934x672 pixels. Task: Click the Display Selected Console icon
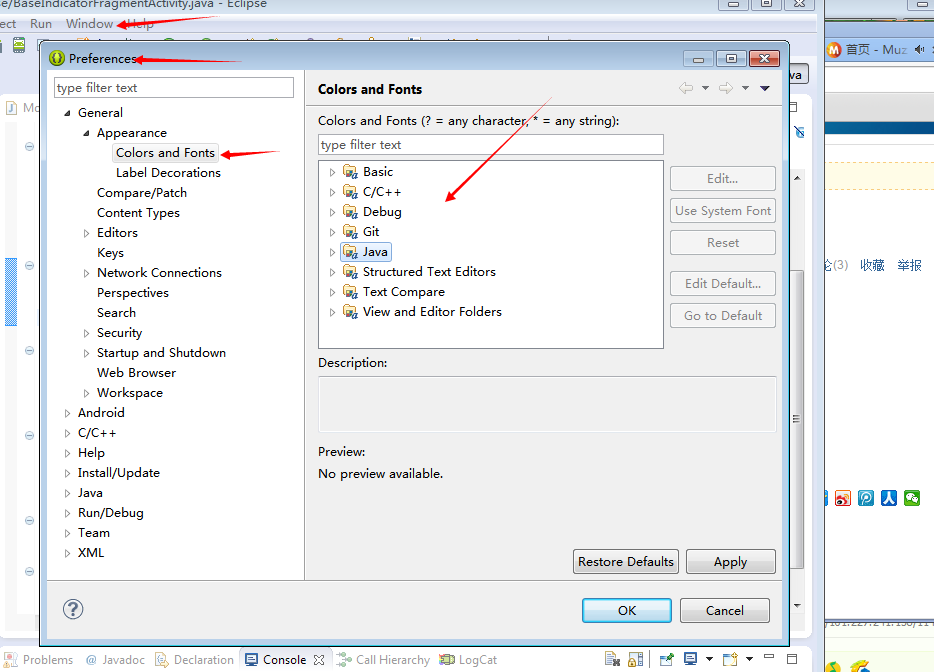click(690, 659)
